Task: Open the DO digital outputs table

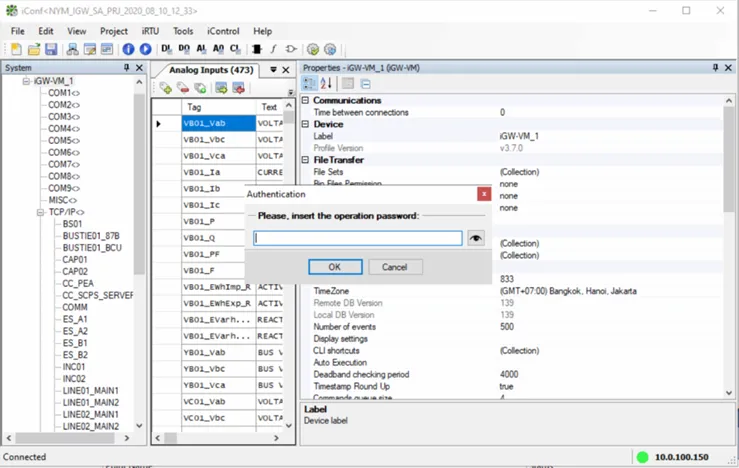Action: coord(184,49)
